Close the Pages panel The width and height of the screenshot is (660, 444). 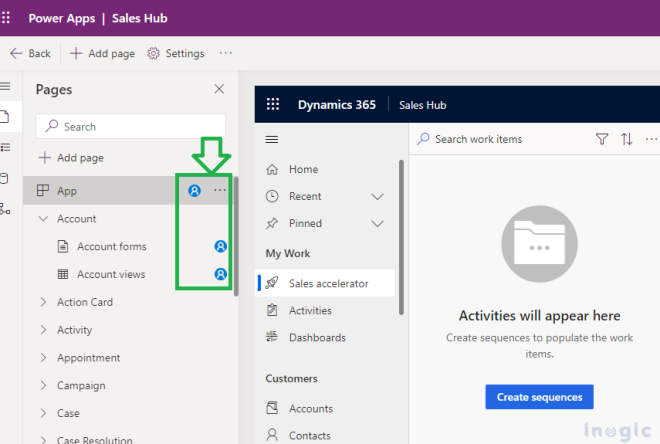pyautogui.click(x=219, y=89)
